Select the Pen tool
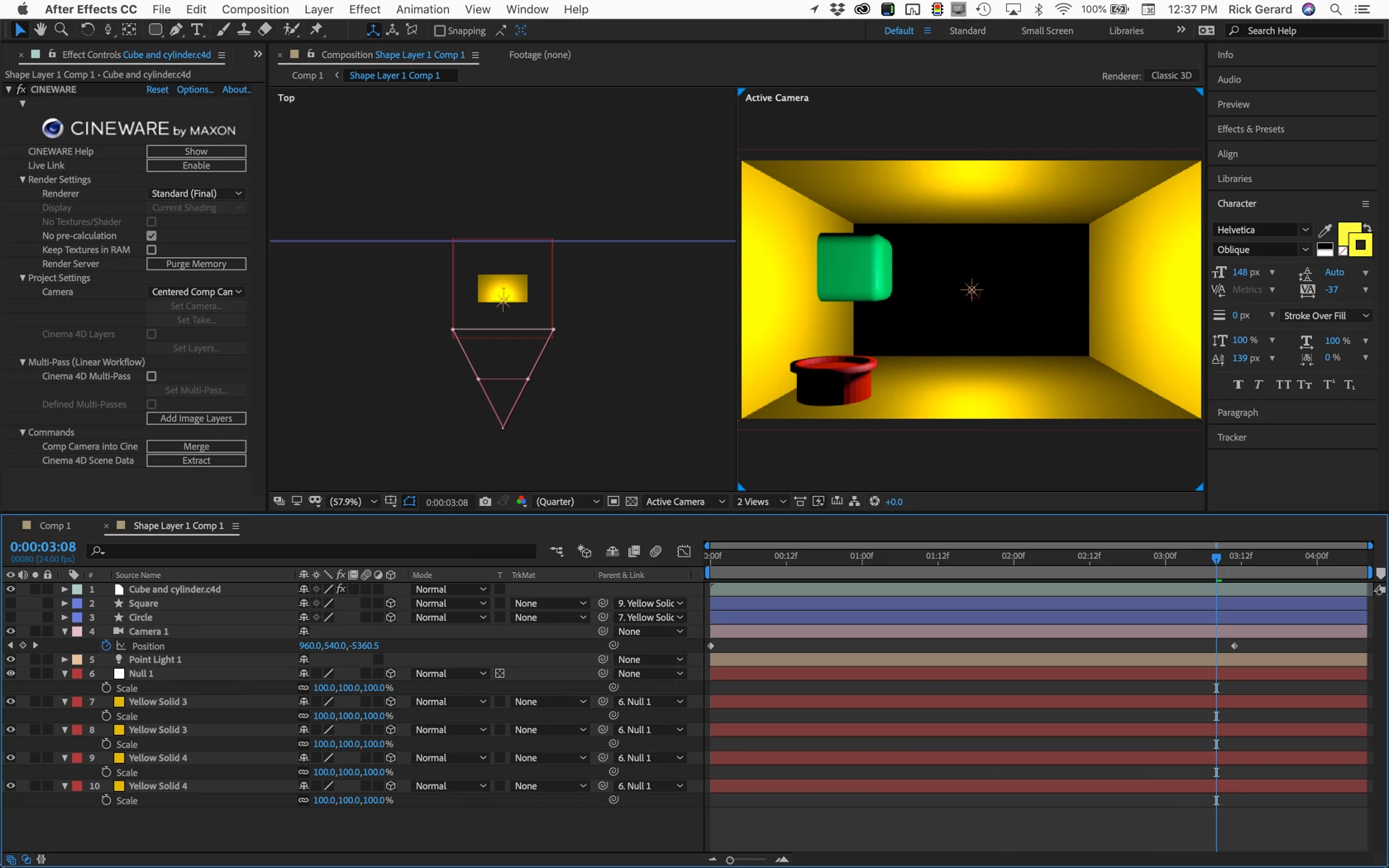 click(176, 30)
